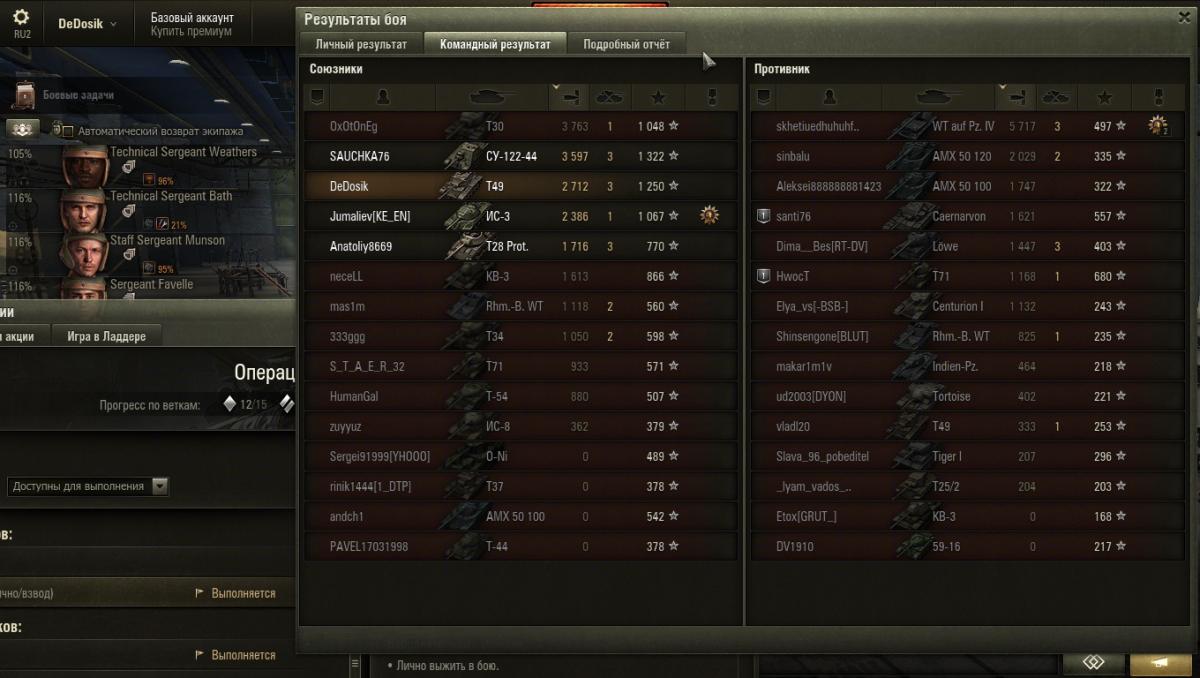Sort allies by kills column icon
This screenshot has height=678, width=1200.
609,97
